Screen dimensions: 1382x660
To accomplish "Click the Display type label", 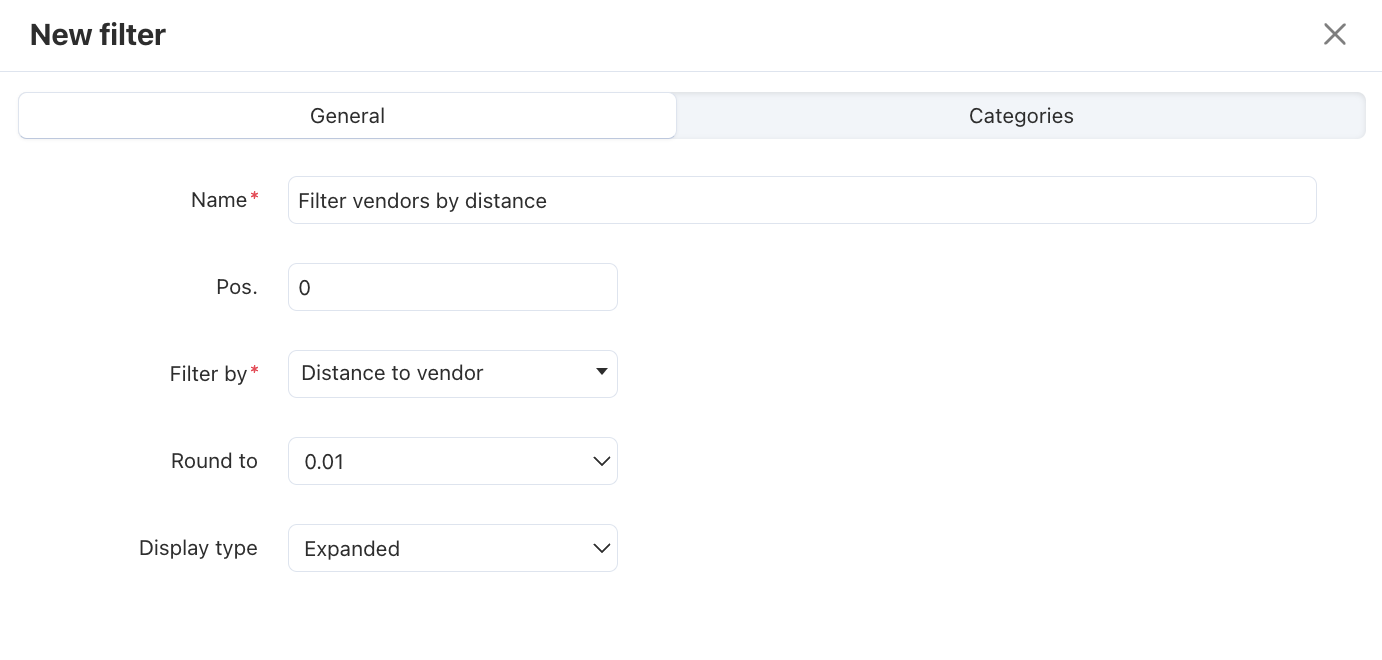I will [x=198, y=548].
